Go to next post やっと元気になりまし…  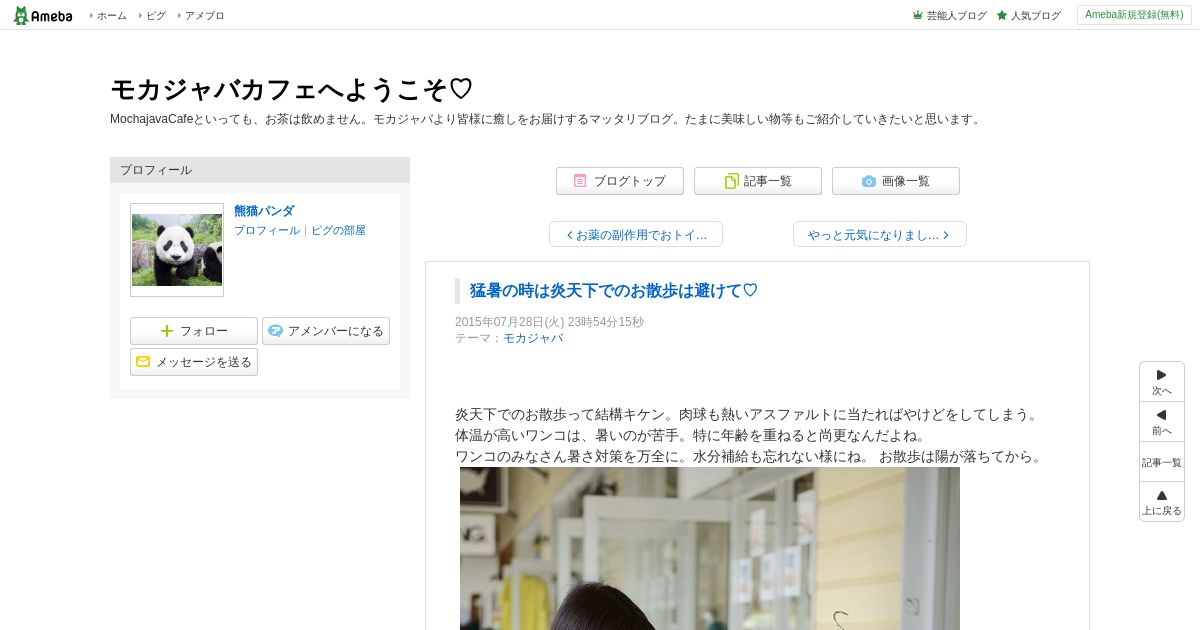[x=880, y=234]
